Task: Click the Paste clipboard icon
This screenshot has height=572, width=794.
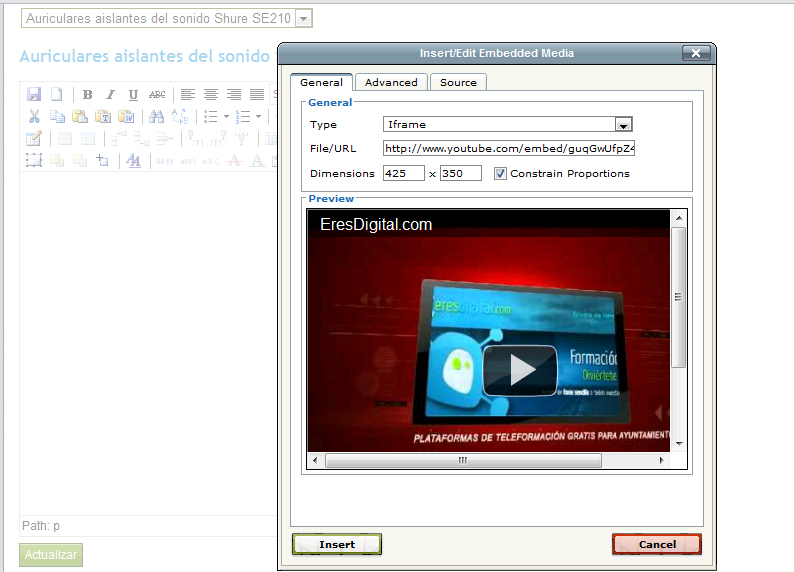Action: pos(80,117)
